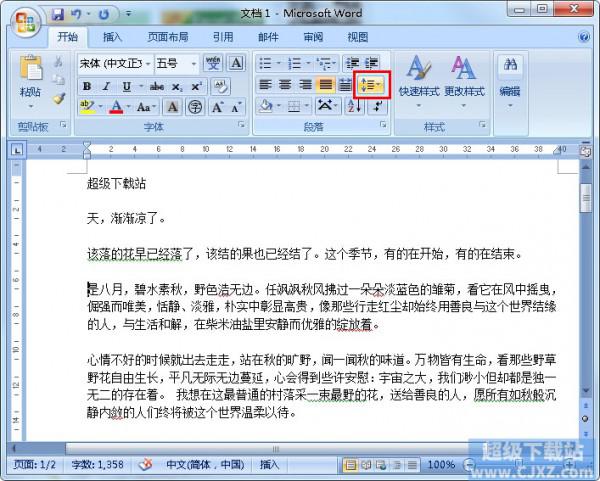The image size is (600, 481).
Task: Switch to the 引用 tab
Action: pyautogui.click(x=223, y=37)
